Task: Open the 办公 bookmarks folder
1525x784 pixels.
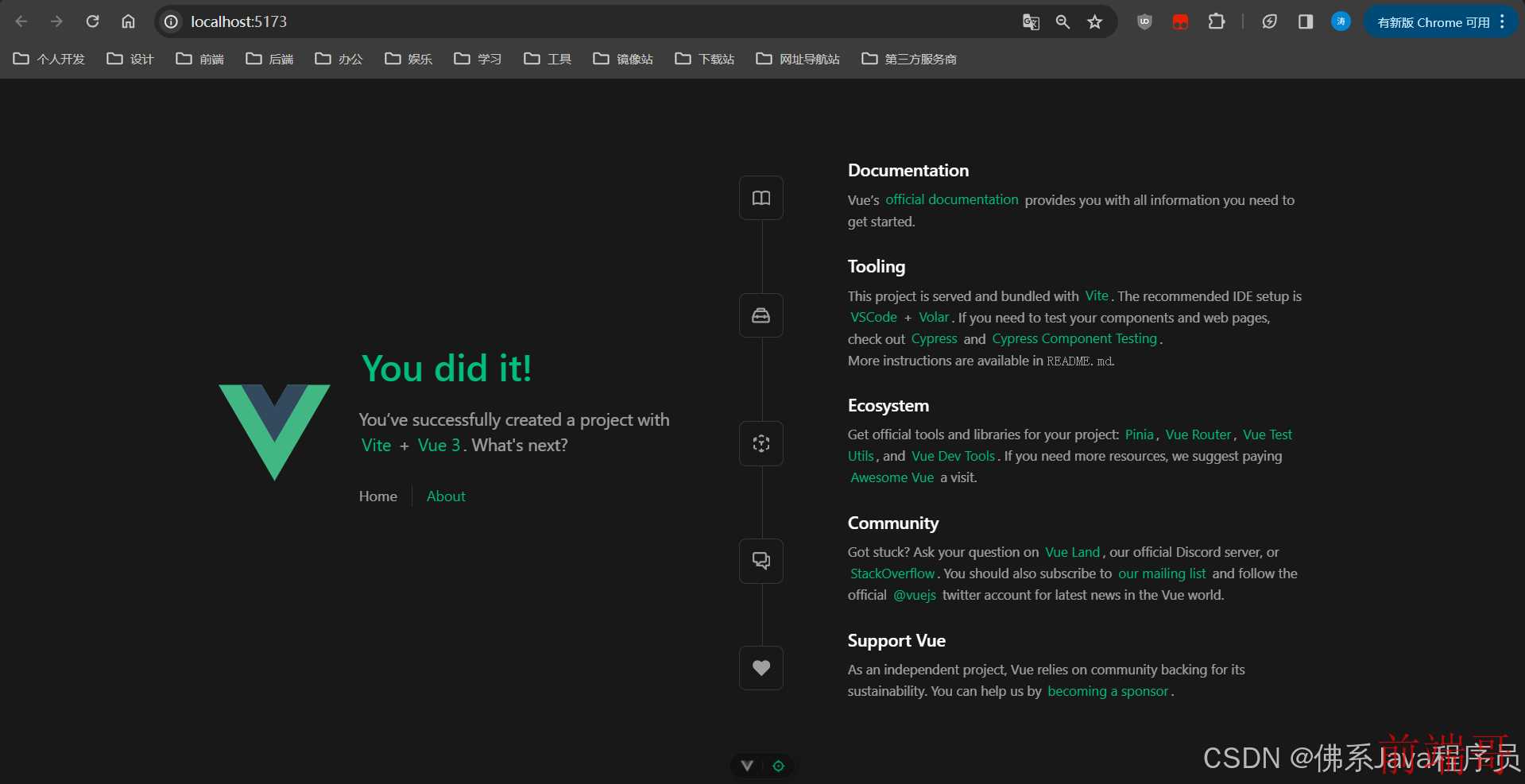Action: (339, 59)
